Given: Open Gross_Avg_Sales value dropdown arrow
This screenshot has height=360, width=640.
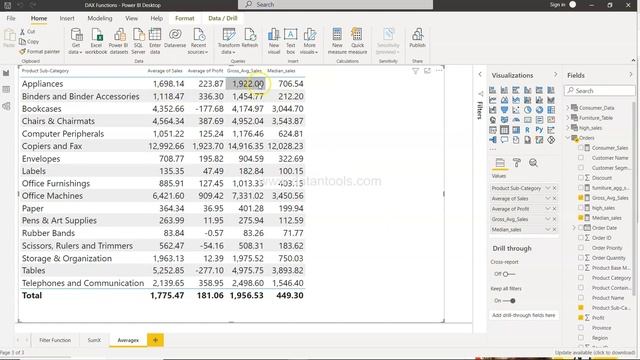Looking at the screenshot, I should pos(548,219).
